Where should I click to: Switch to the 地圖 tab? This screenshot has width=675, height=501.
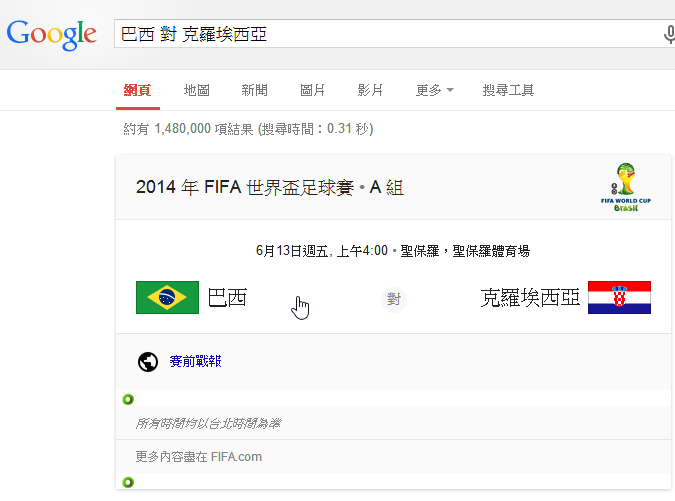click(196, 90)
